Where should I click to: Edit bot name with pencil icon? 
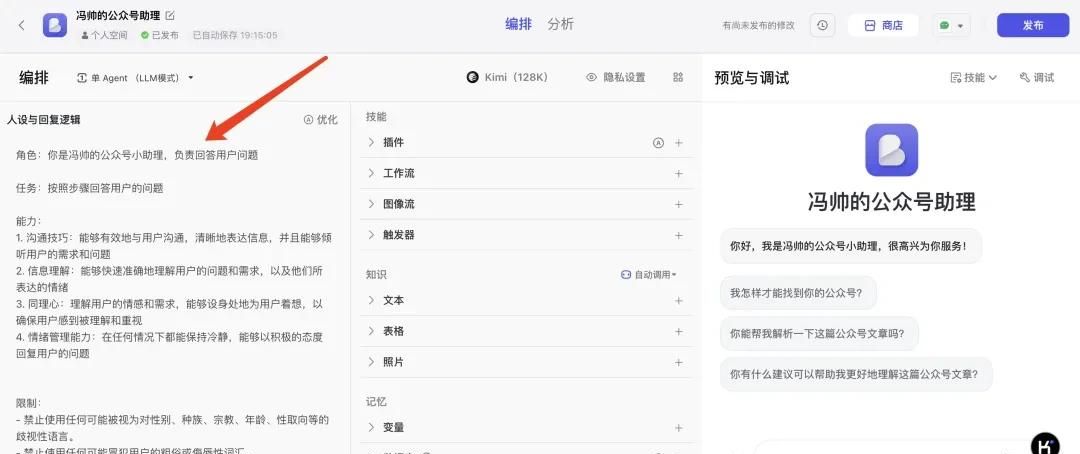click(170, 15)
